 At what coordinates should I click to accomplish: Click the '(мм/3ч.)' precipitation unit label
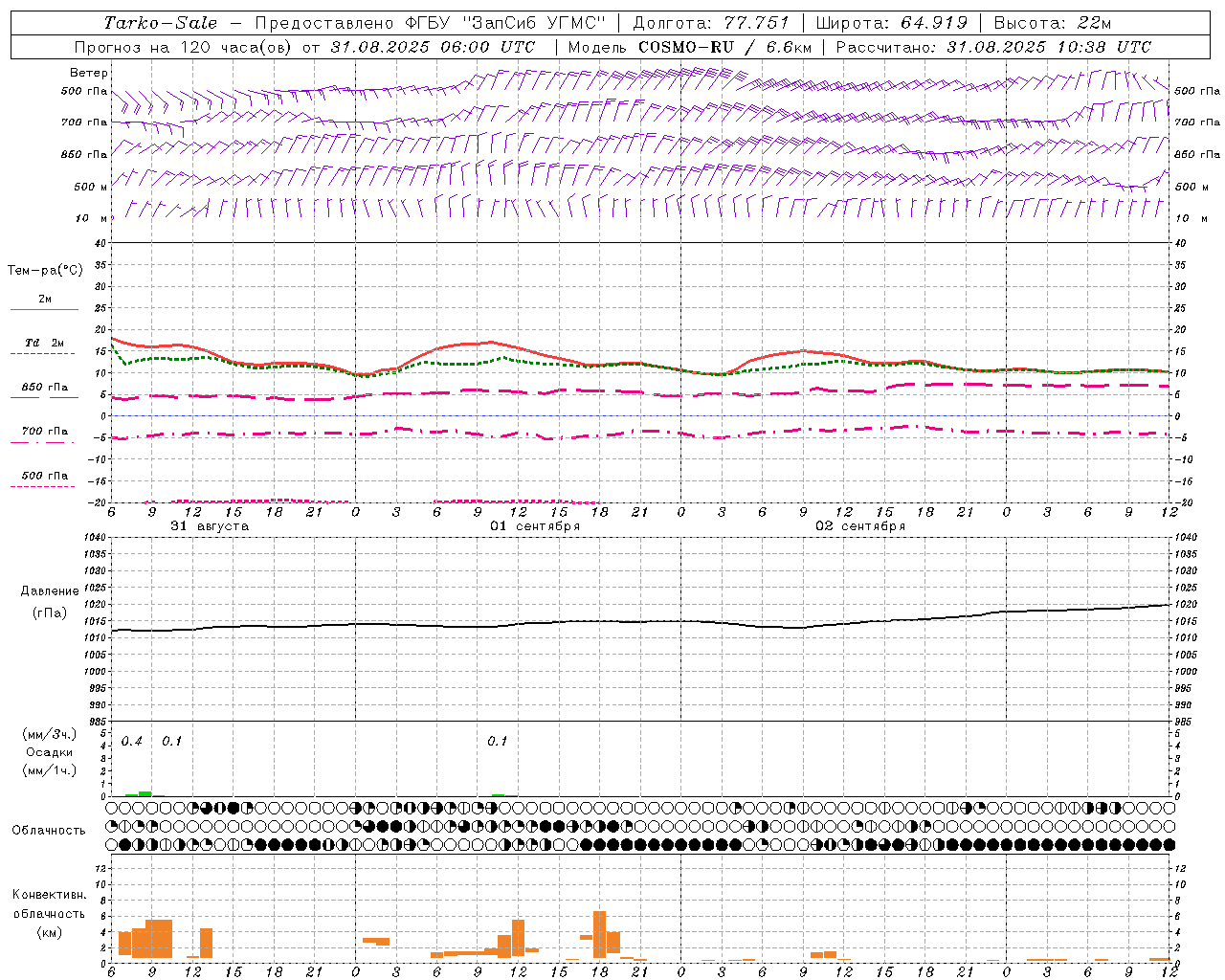click(50, 734)
